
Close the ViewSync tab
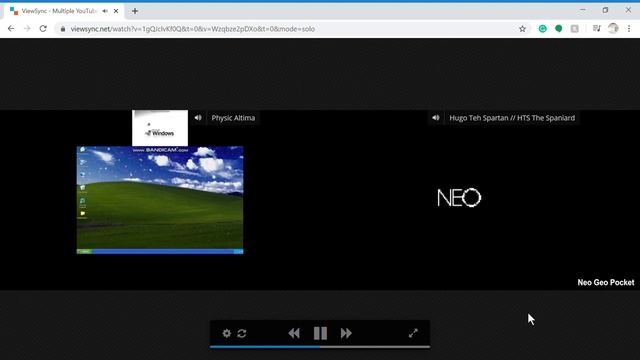[x=116, y=11]
